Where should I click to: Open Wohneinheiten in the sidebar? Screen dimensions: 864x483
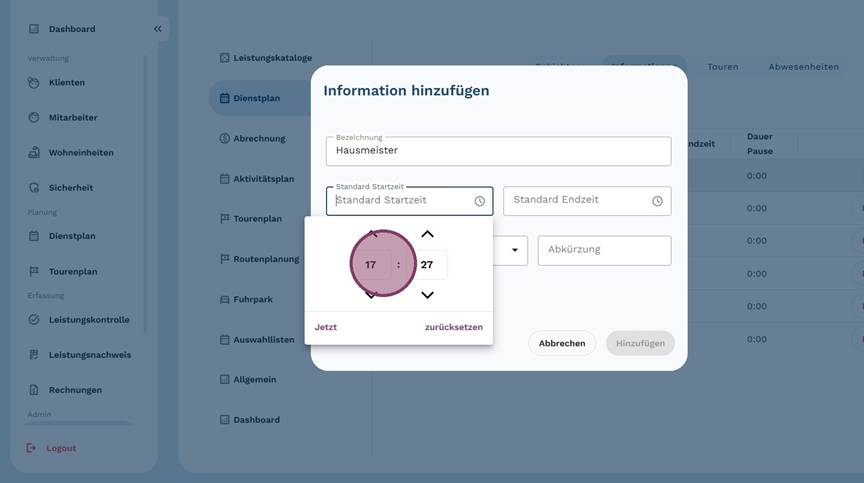click(x=81, y=153)
